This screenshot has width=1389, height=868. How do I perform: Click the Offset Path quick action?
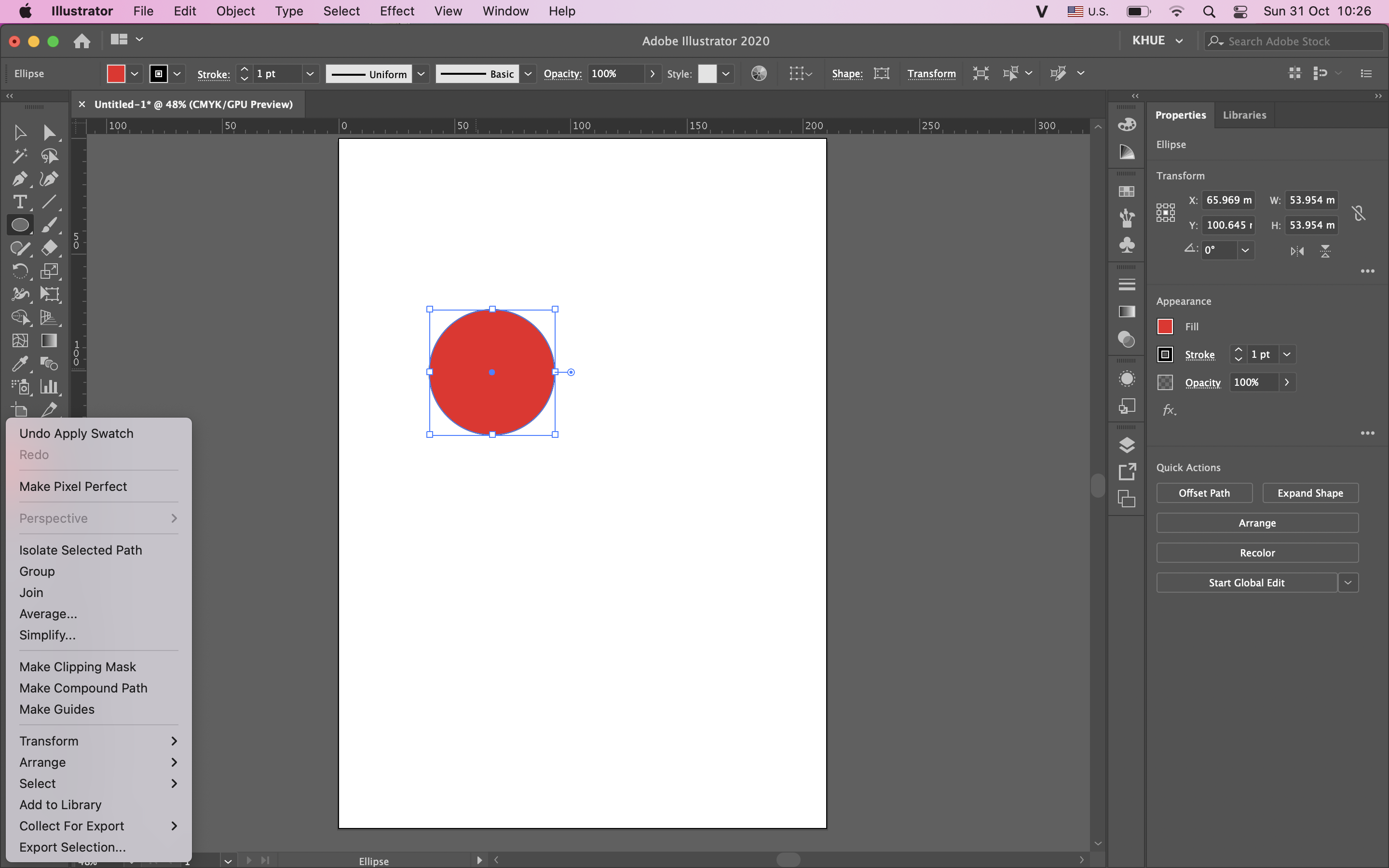tap(1204, 492)
